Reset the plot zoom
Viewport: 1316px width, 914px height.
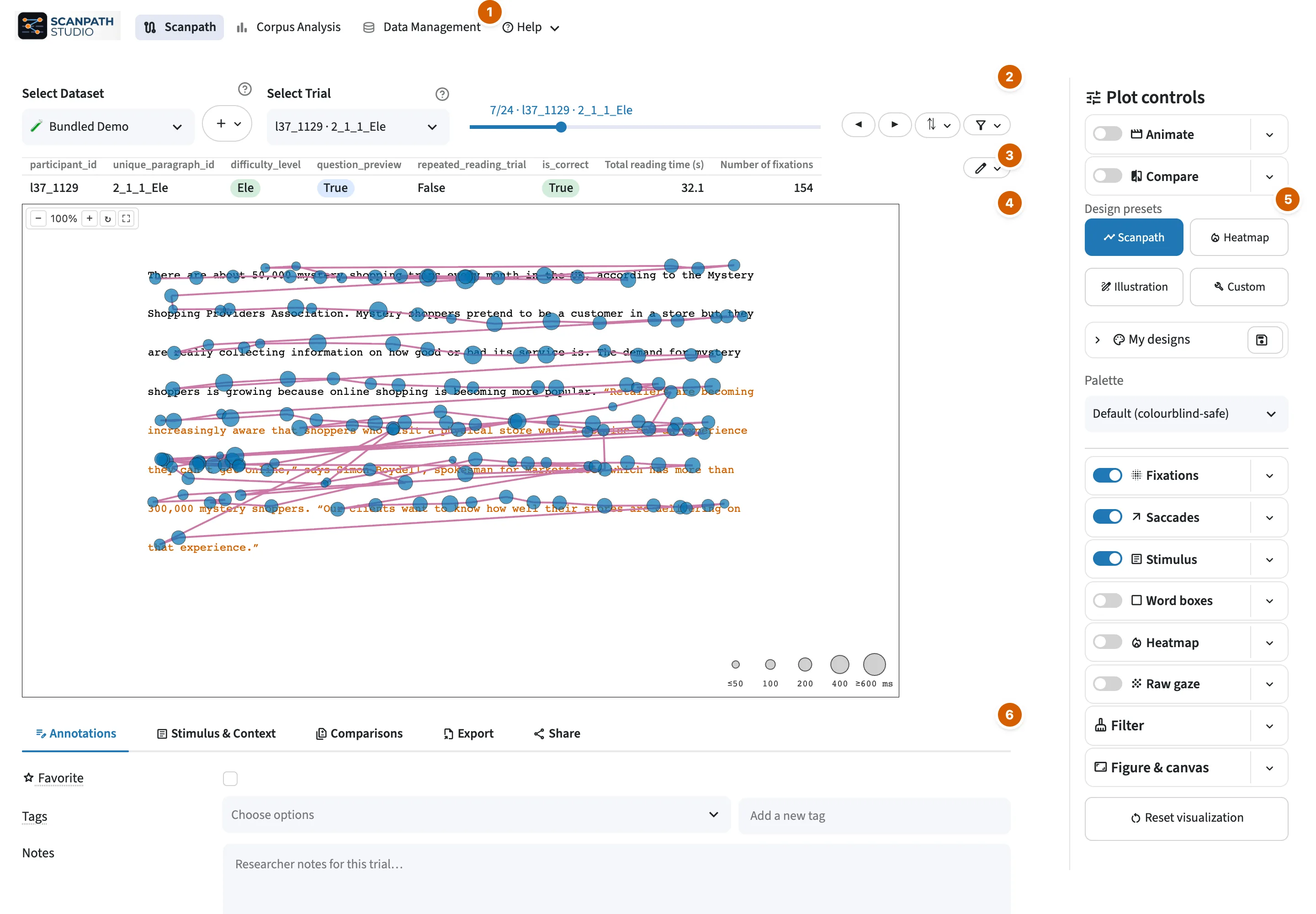pos(108,218)
